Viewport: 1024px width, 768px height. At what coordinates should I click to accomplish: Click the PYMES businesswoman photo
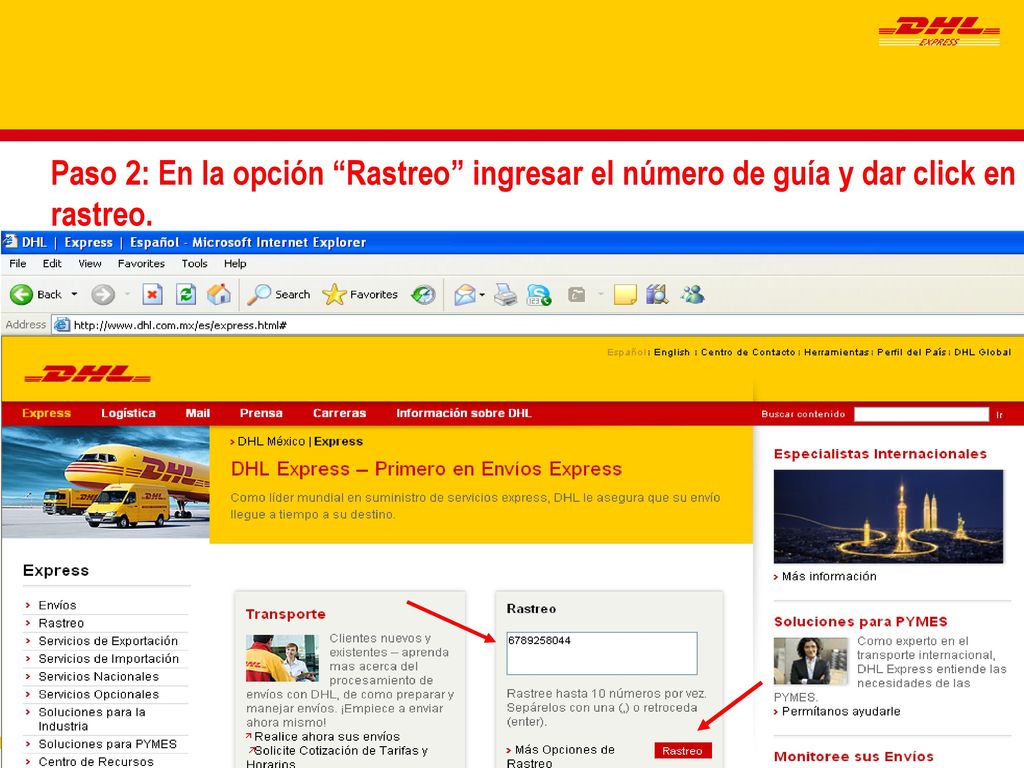tap(810, 661)
